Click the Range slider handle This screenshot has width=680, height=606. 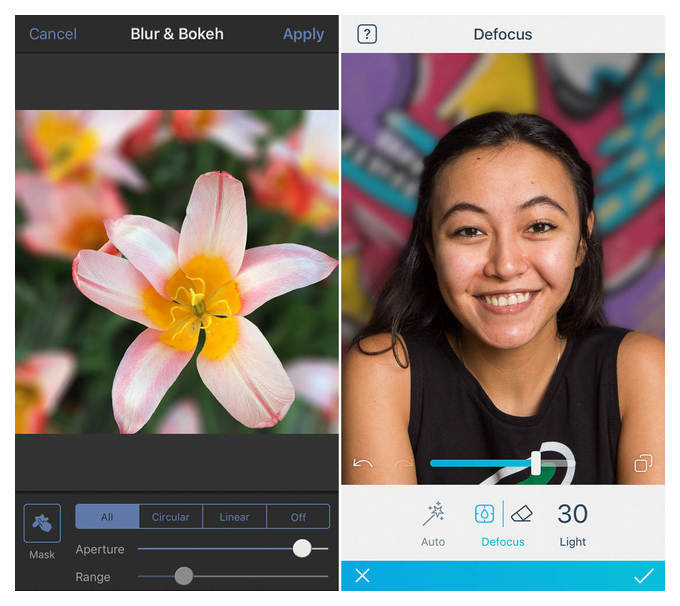pos(184,576)
